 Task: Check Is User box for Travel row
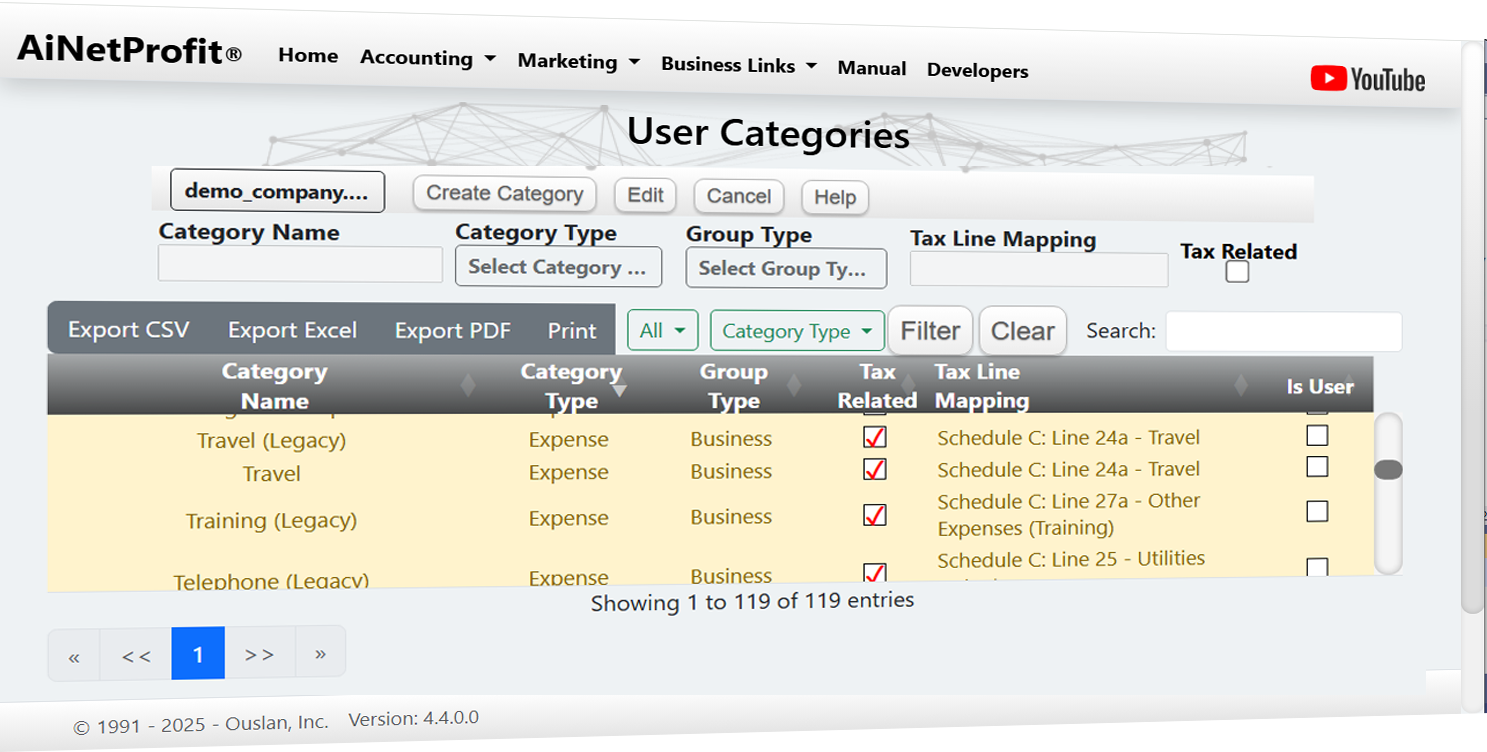1318,467
